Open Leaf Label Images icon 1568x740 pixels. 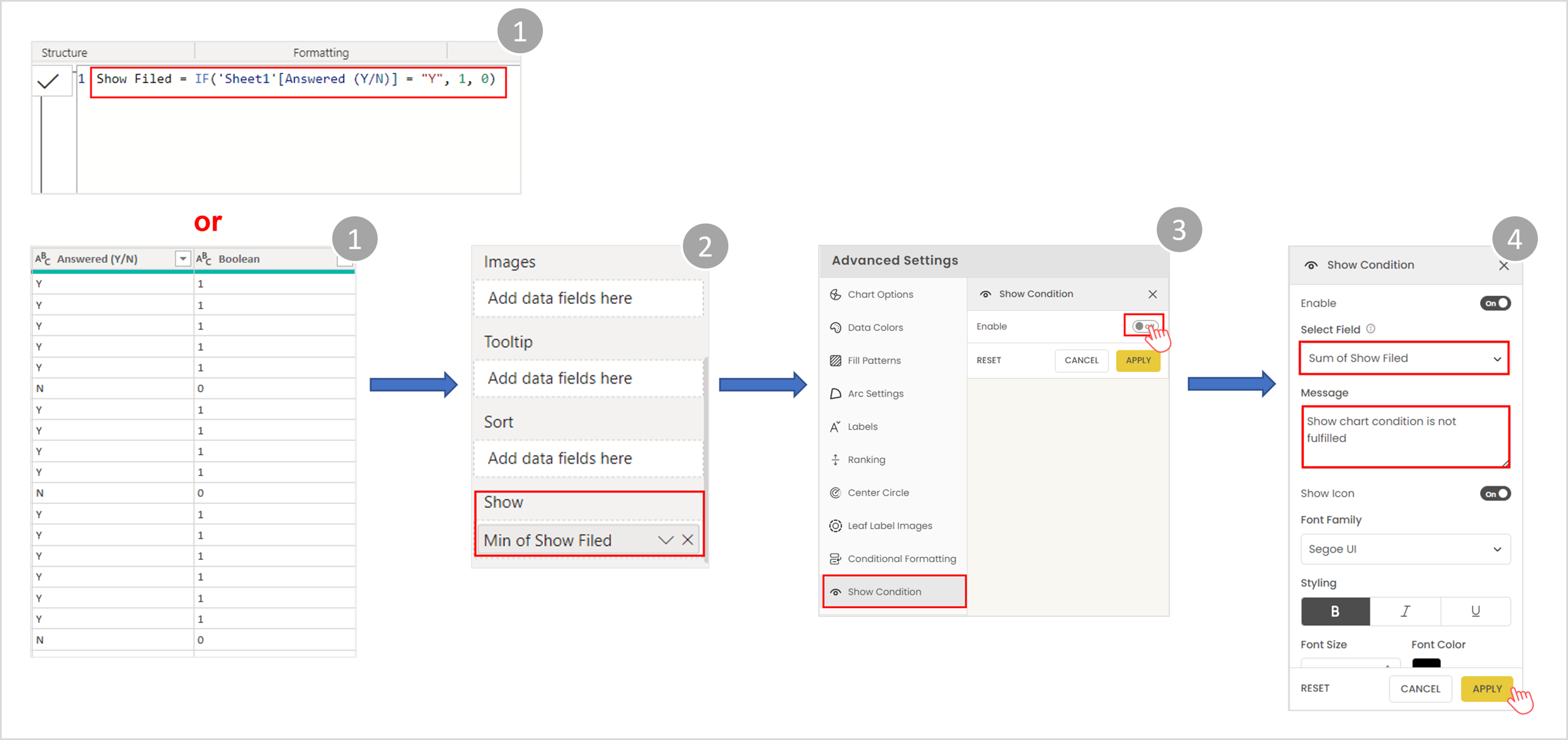coord(836,526)
